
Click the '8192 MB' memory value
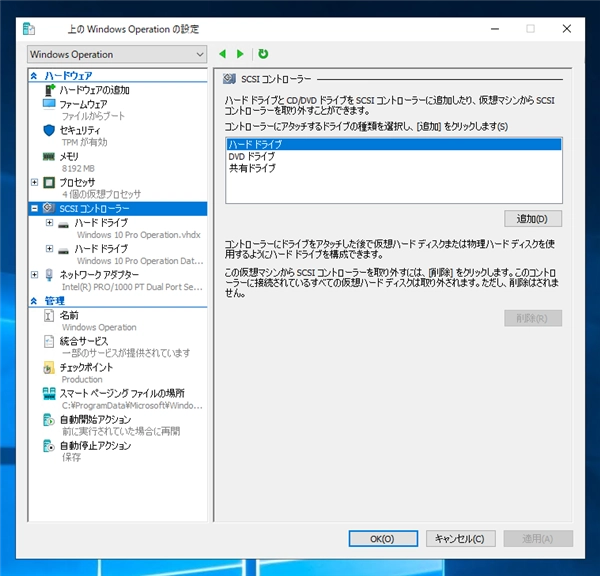point(78,168)
